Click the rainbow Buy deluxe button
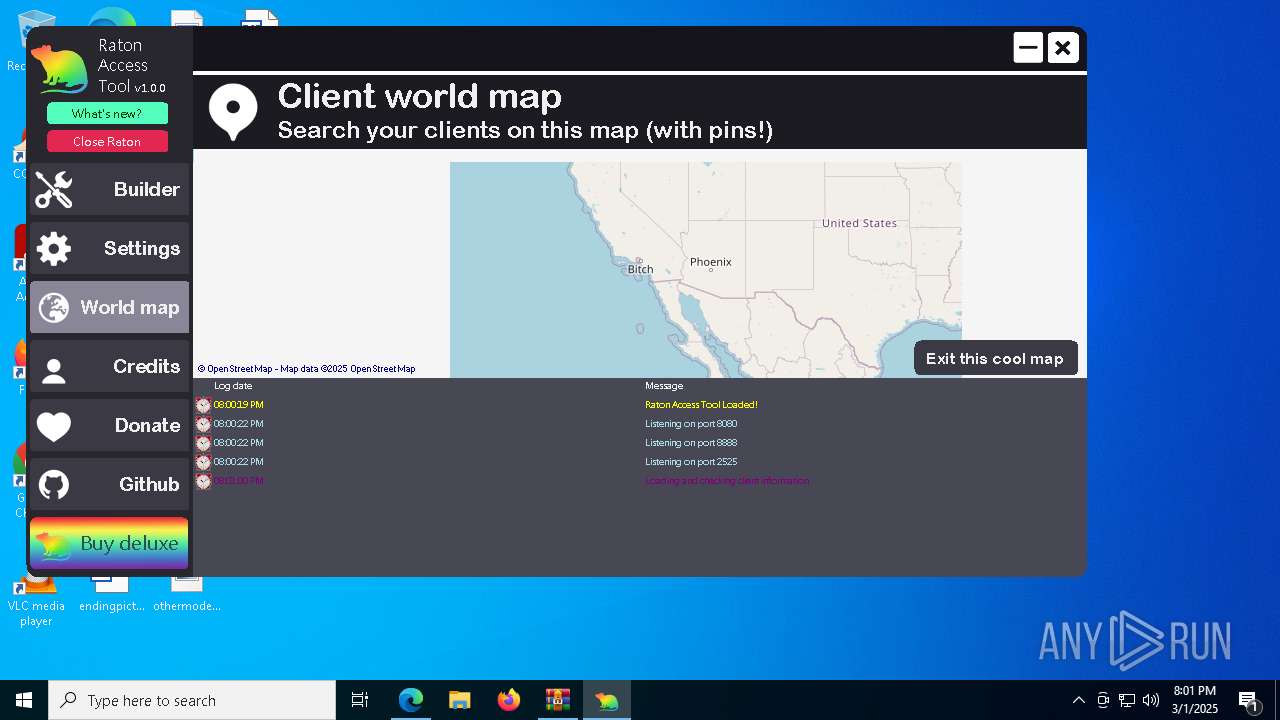 [109, 543]
